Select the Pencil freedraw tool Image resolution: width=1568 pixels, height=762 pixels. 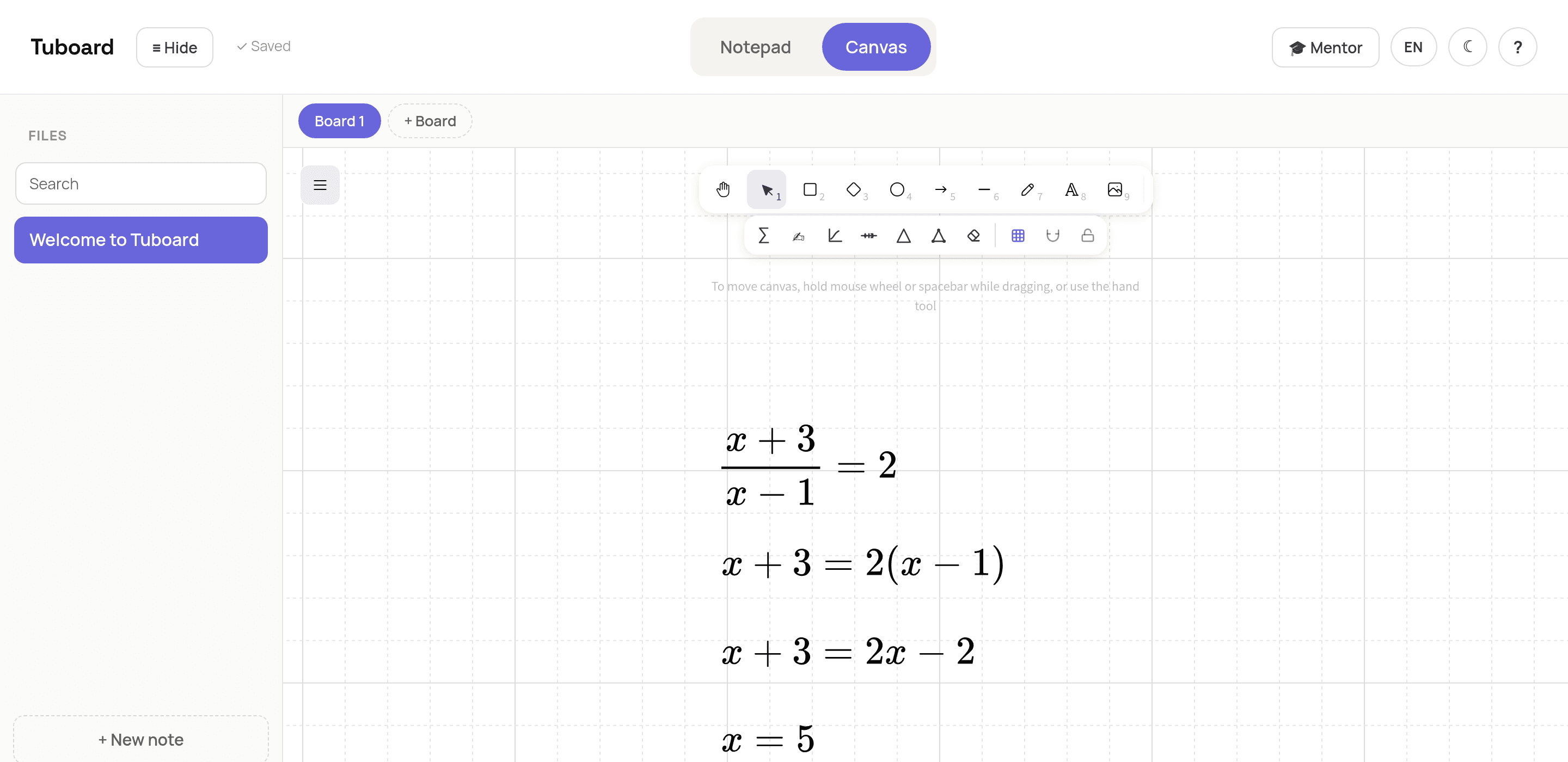1028,189
